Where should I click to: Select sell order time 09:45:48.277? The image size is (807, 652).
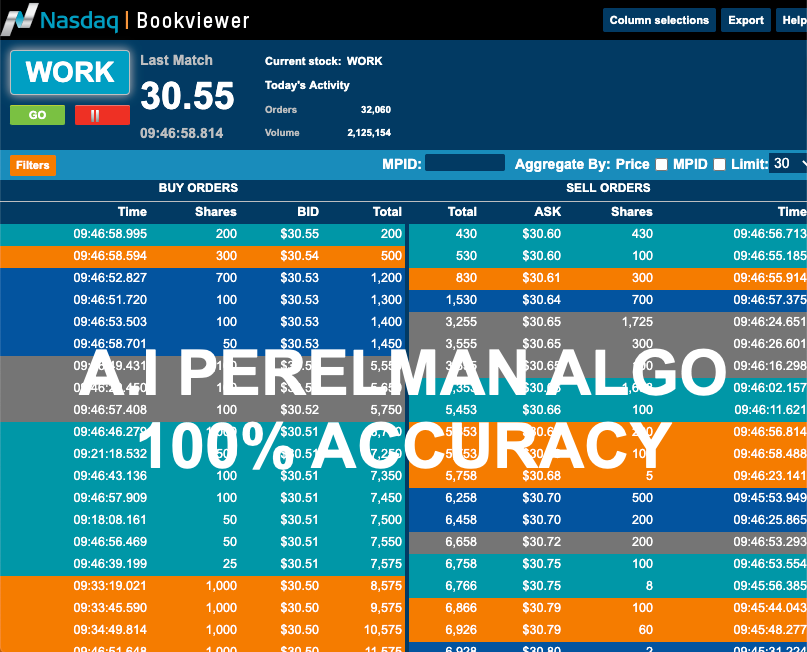point(770,630)
